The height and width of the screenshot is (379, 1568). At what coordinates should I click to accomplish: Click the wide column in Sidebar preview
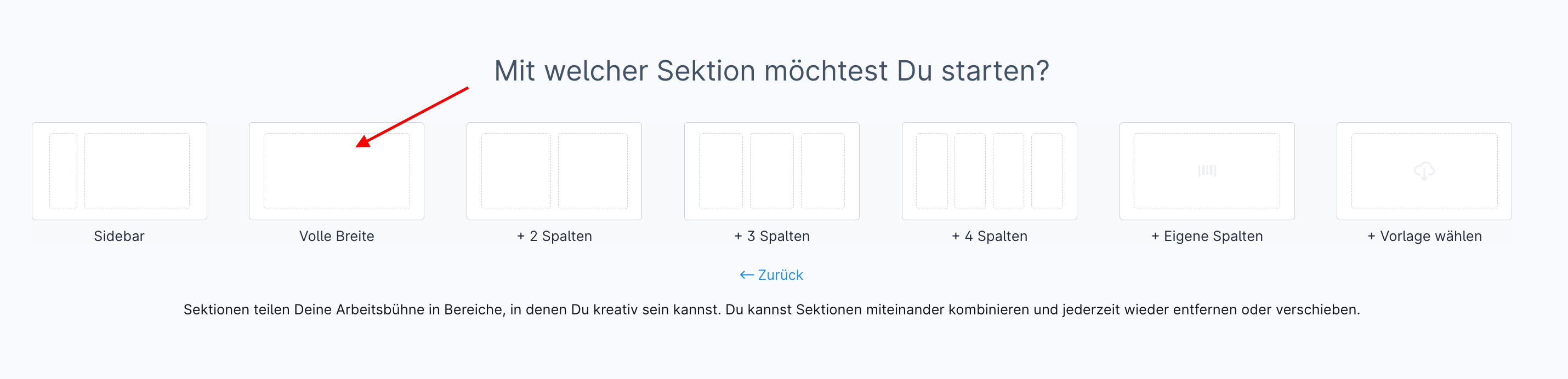click(137, 171)
